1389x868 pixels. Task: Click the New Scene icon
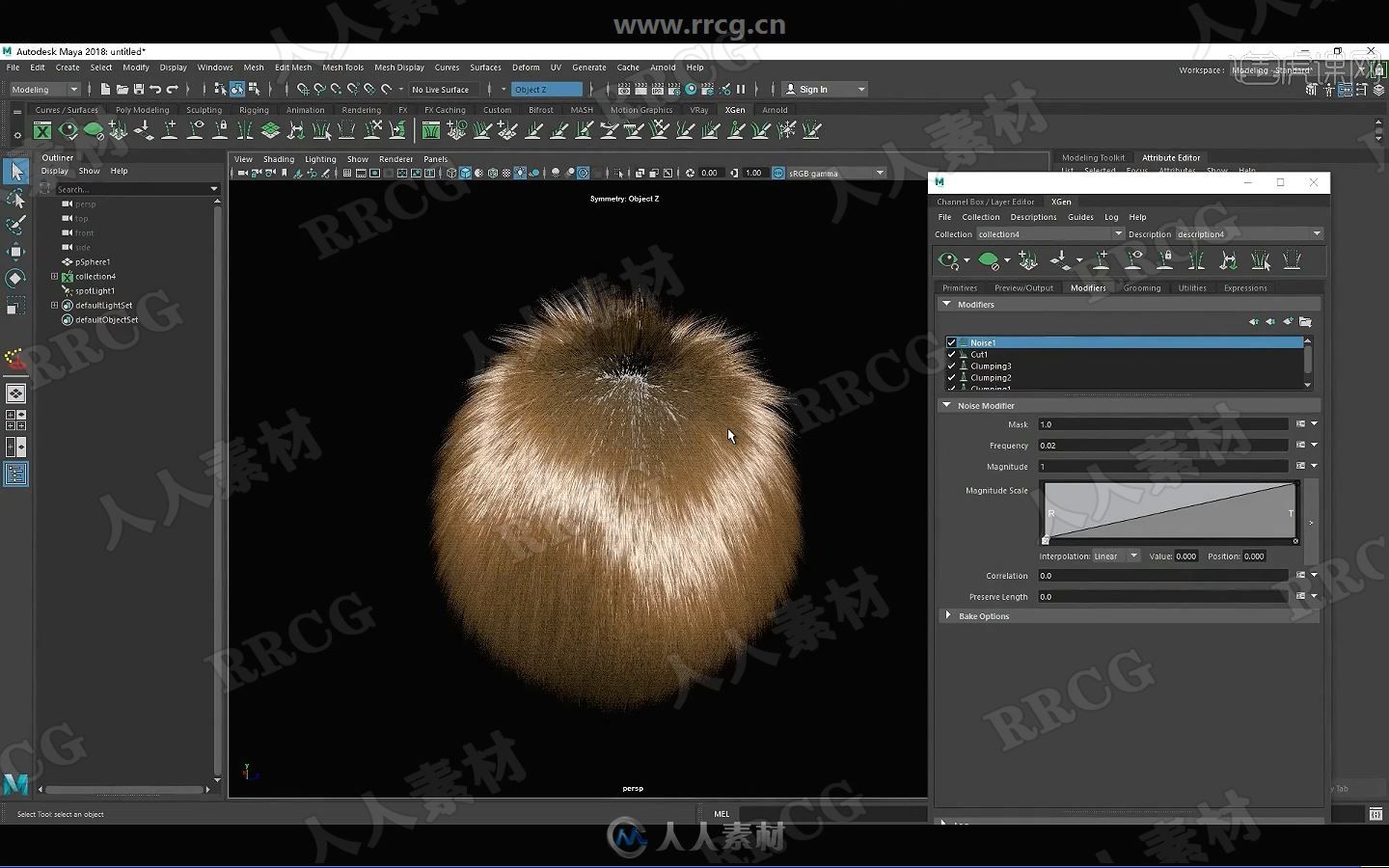[x=105, y=89]
